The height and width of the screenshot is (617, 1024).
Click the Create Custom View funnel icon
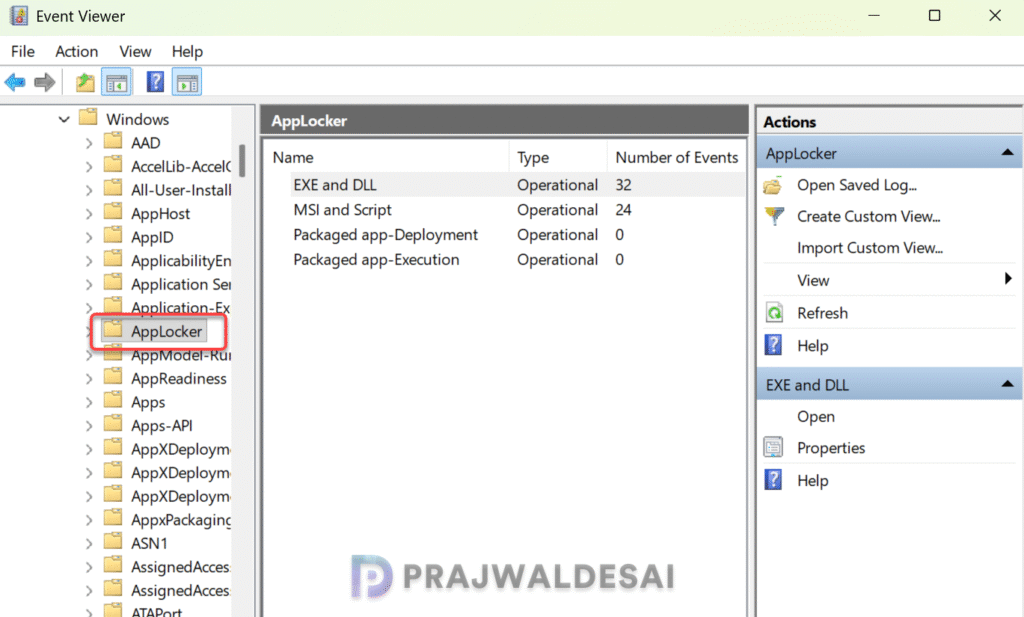click(x=774, y=216)
